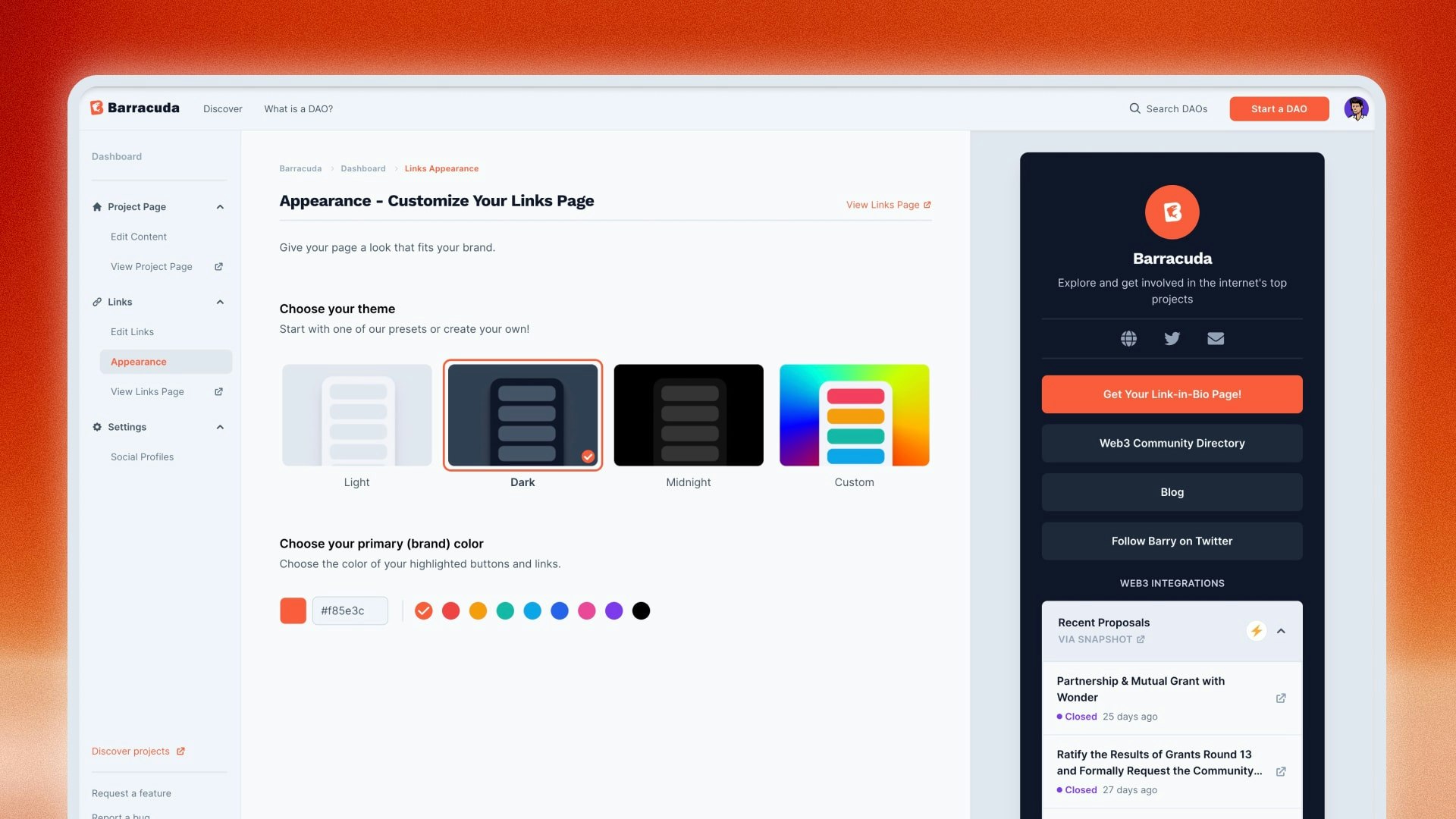Open Barracuda's Twitter icon on preview card
Screen dimensions: 1456x819
1172,338
